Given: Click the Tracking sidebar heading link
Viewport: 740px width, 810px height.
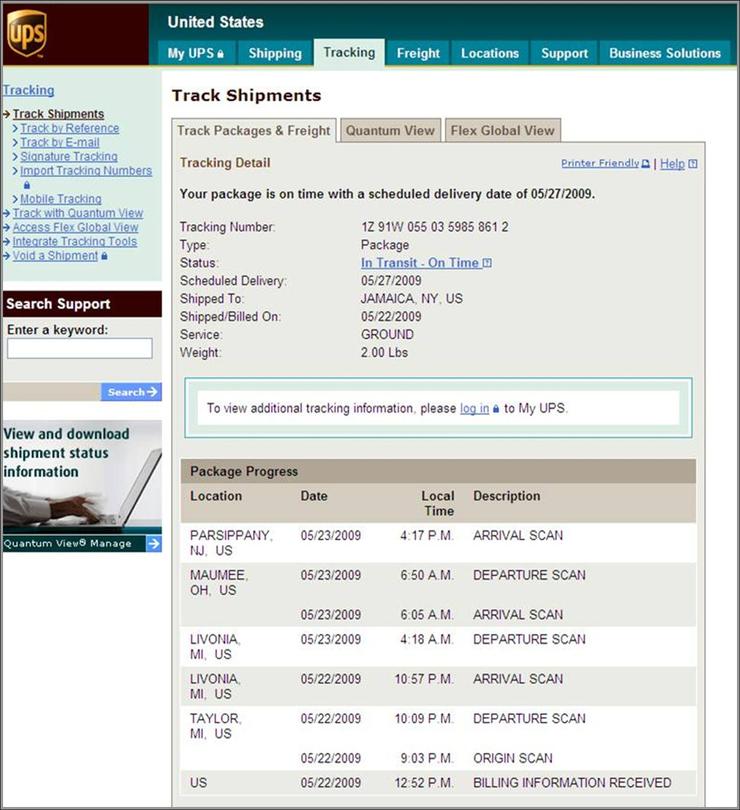Looking at the screenshot, I should [x=28, y=90].
